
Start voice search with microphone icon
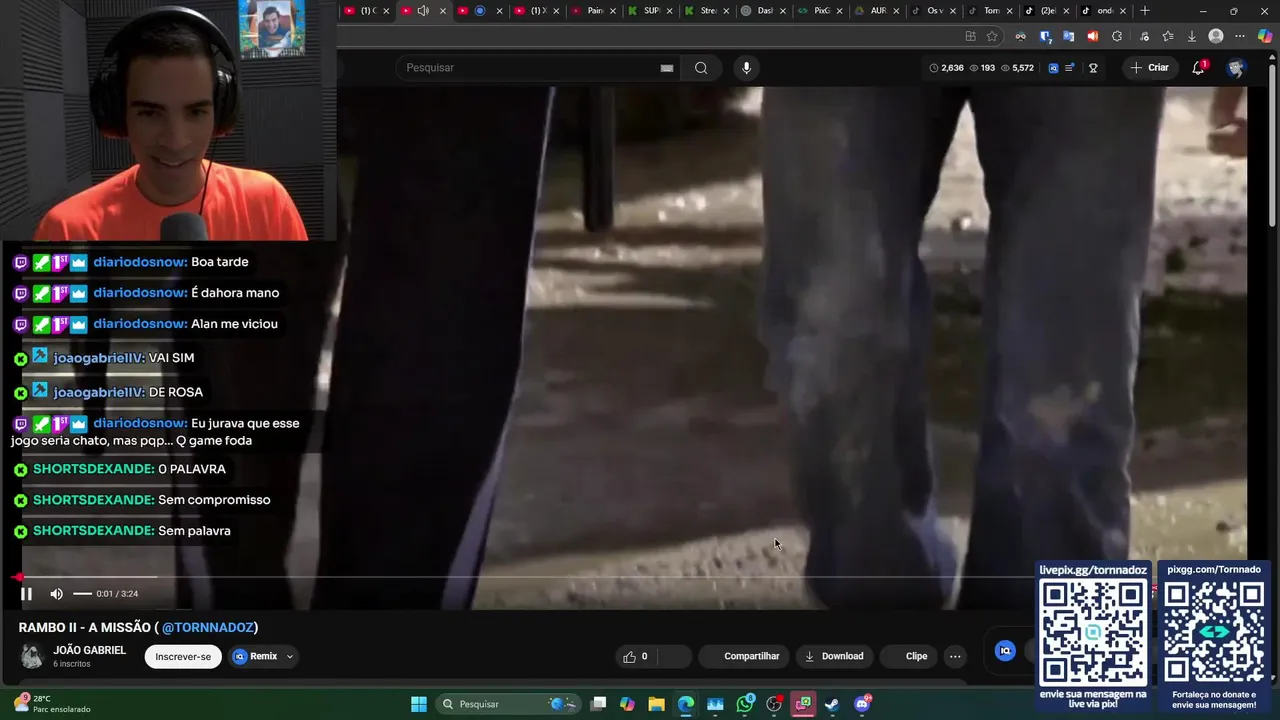(745, 68)
